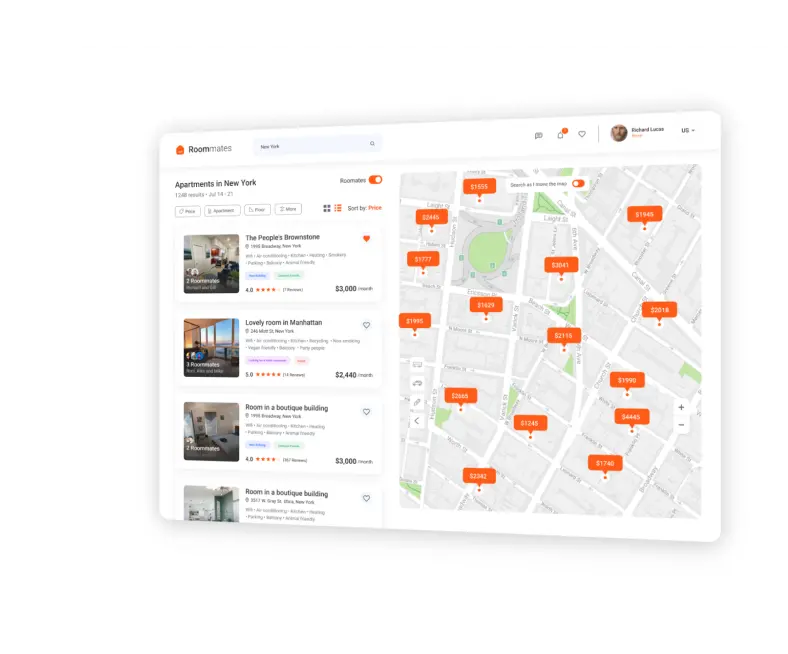Select the $1245 map price marker
The image size is (788, 654).
pos(530,423)
